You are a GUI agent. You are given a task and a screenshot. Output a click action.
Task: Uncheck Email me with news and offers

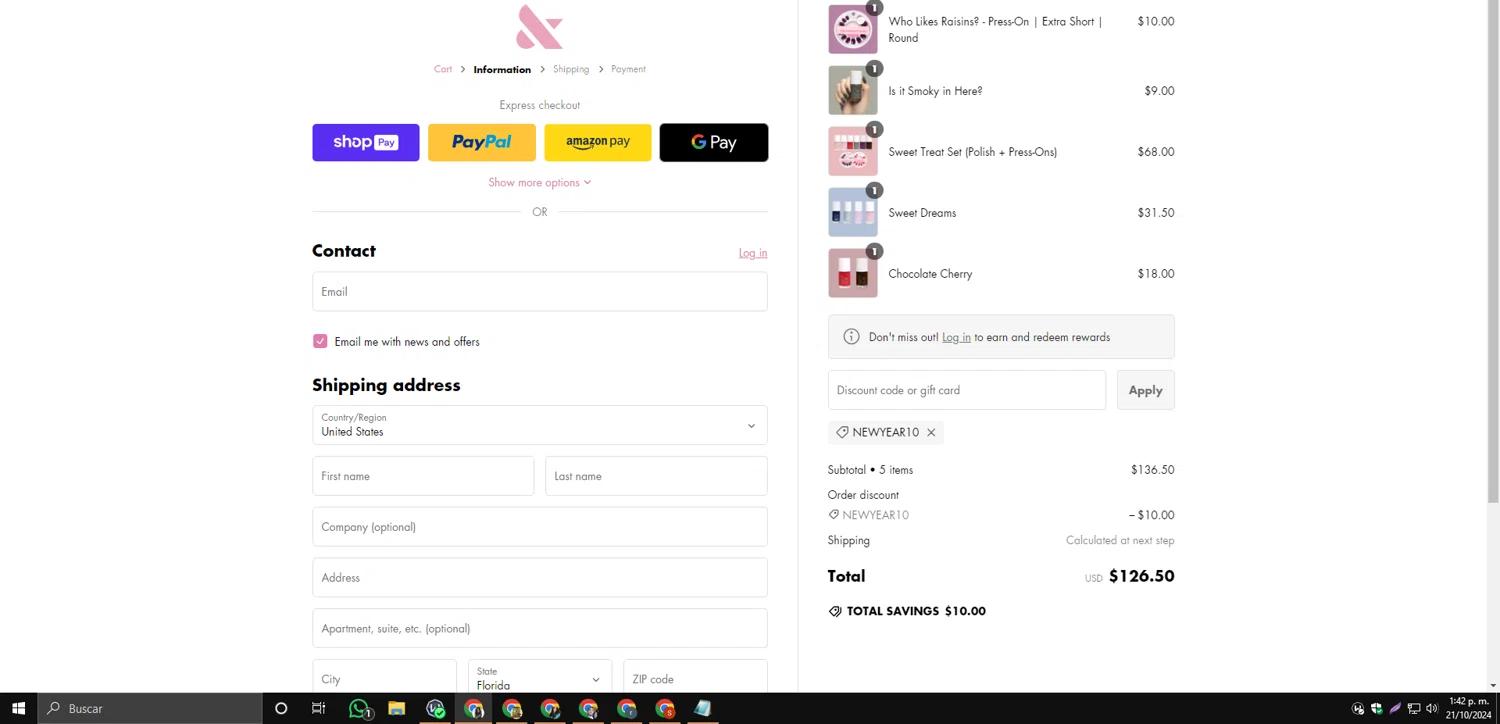point(320,341)
